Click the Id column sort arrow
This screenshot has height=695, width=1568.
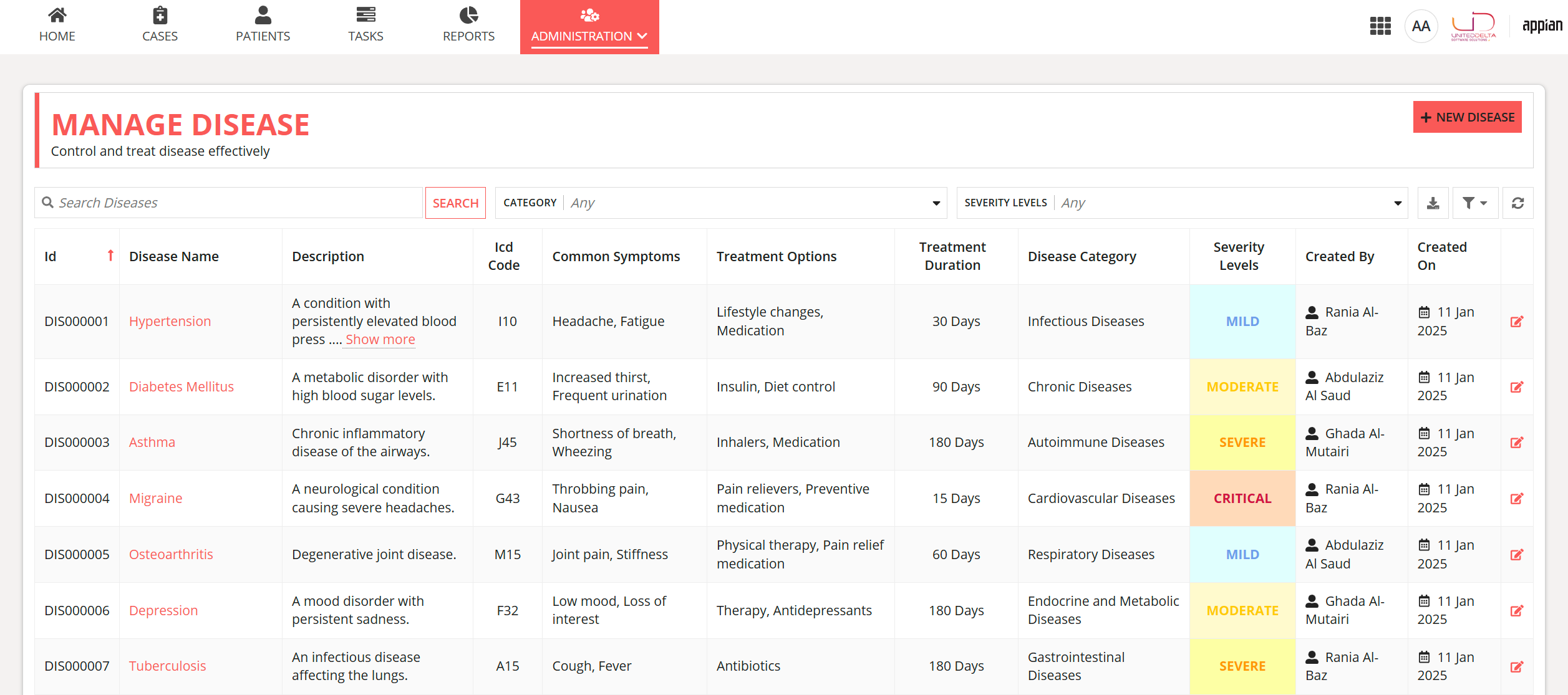coord(110,256)
